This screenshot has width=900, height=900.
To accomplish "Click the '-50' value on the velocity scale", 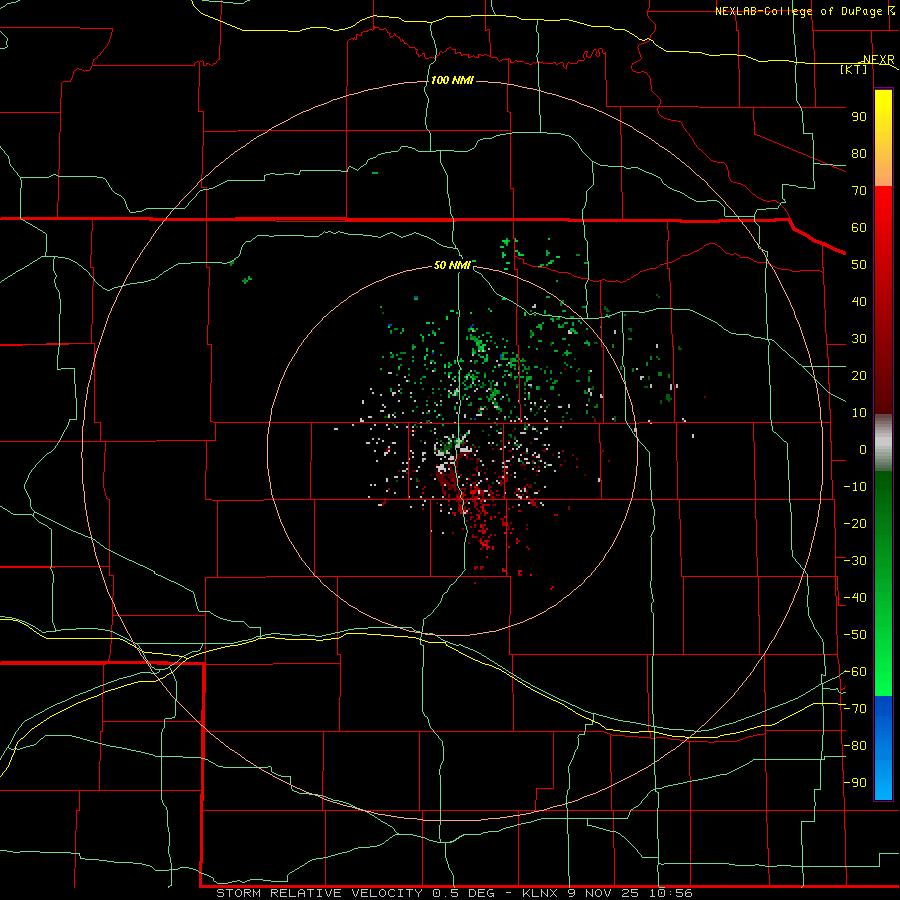I will click(855, 635).
